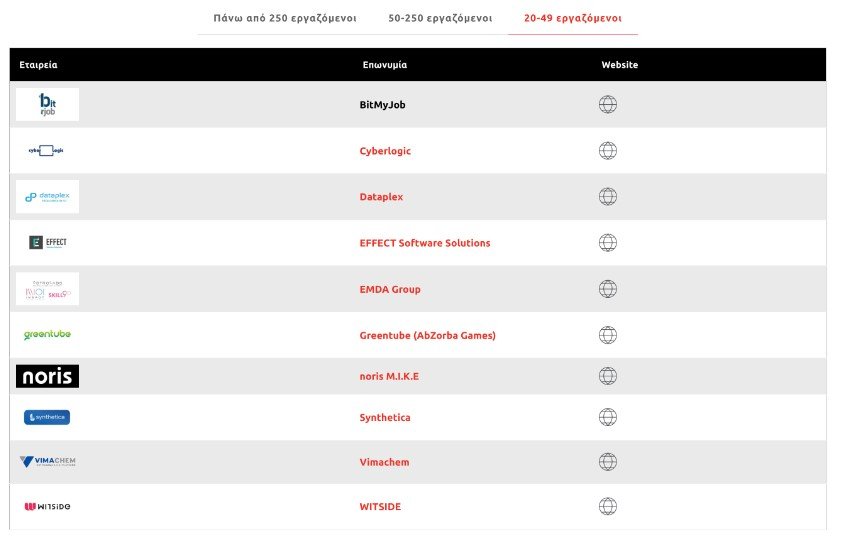Switch to the 'Πάνω από 250 εργαζόμενοι' tab
Screen dimensions: 845x538
(284, 18)
